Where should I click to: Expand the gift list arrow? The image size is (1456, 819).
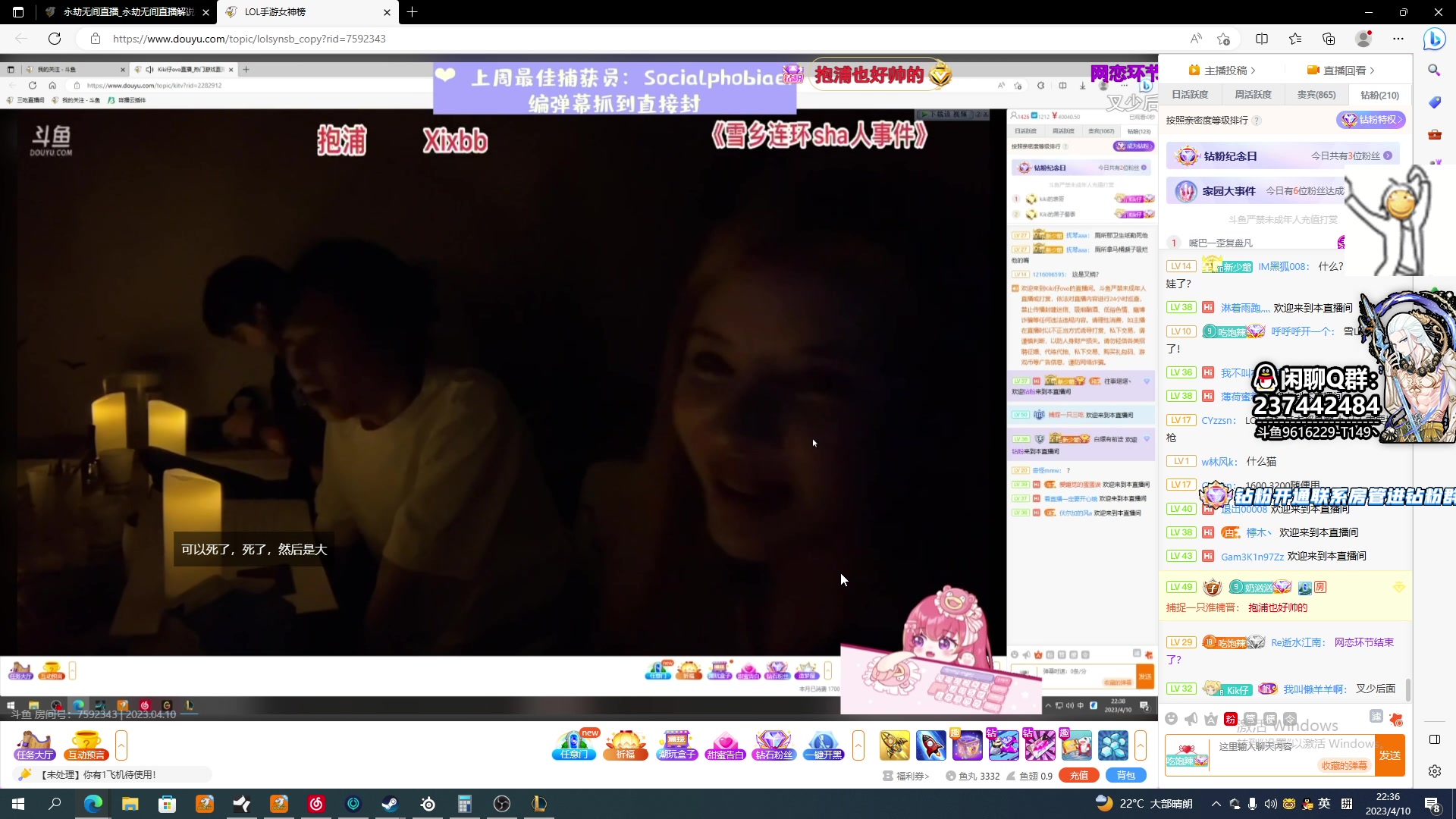click(x=1141, y=745)
